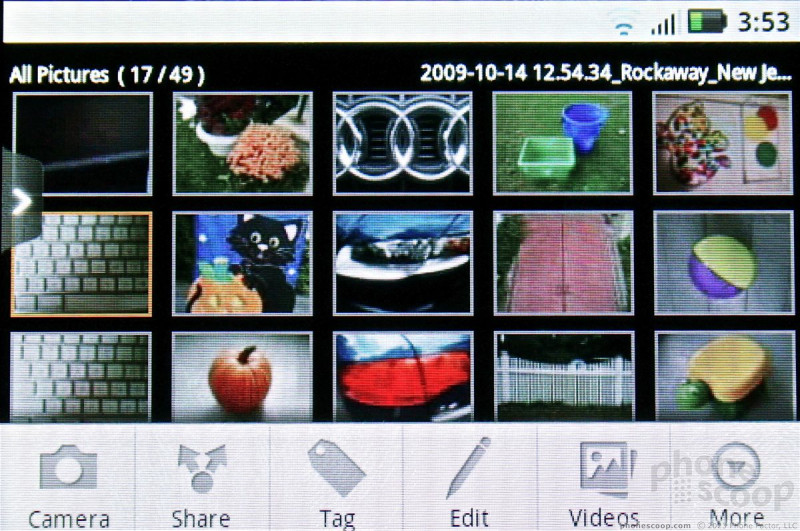Open the red brick walkway photo
The width and height of the screenshot is (800, 531).
pos(563,263)
